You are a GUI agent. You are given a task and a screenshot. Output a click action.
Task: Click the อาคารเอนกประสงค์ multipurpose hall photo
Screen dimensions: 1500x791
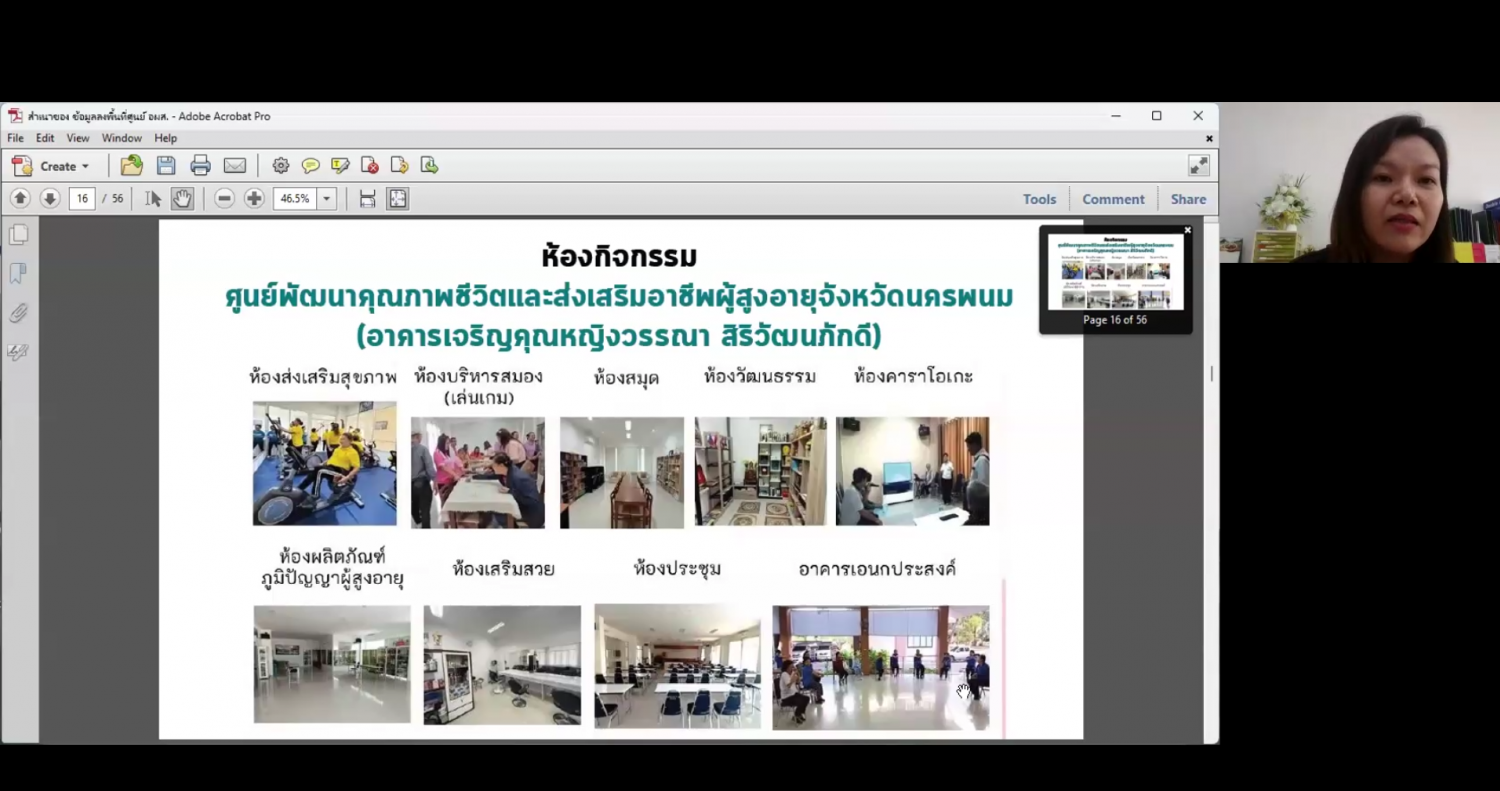pyautogui.click(x=881, y=667)
